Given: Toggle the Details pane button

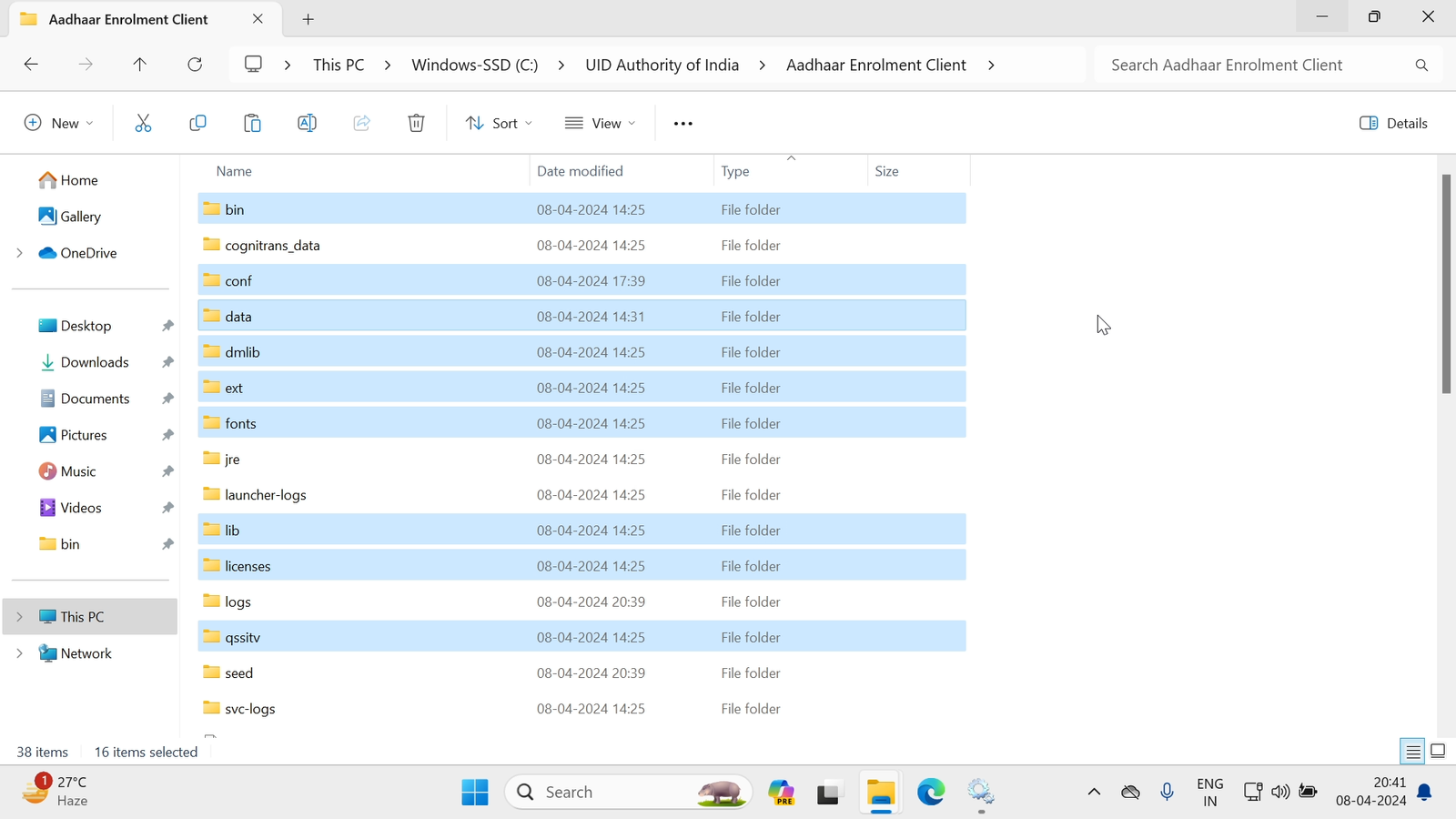Looking at the screenshot, I should click(1393, 123).
